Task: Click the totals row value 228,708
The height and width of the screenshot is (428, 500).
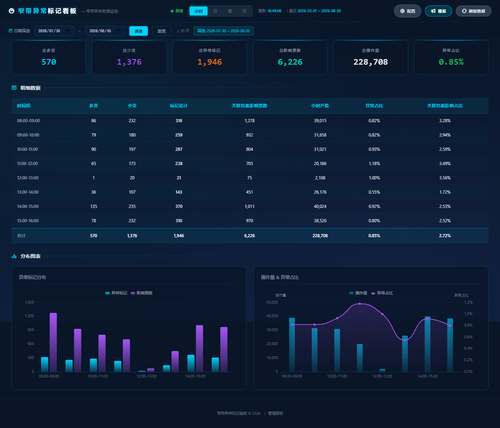Action: pos(320,236)
